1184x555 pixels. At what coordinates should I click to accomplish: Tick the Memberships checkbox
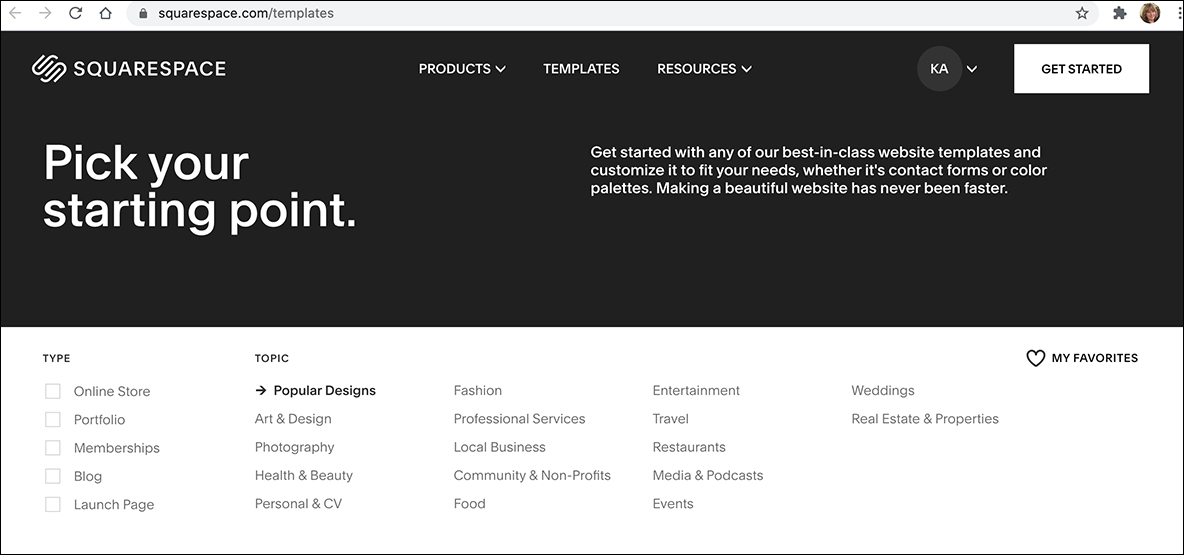(53, 448)
